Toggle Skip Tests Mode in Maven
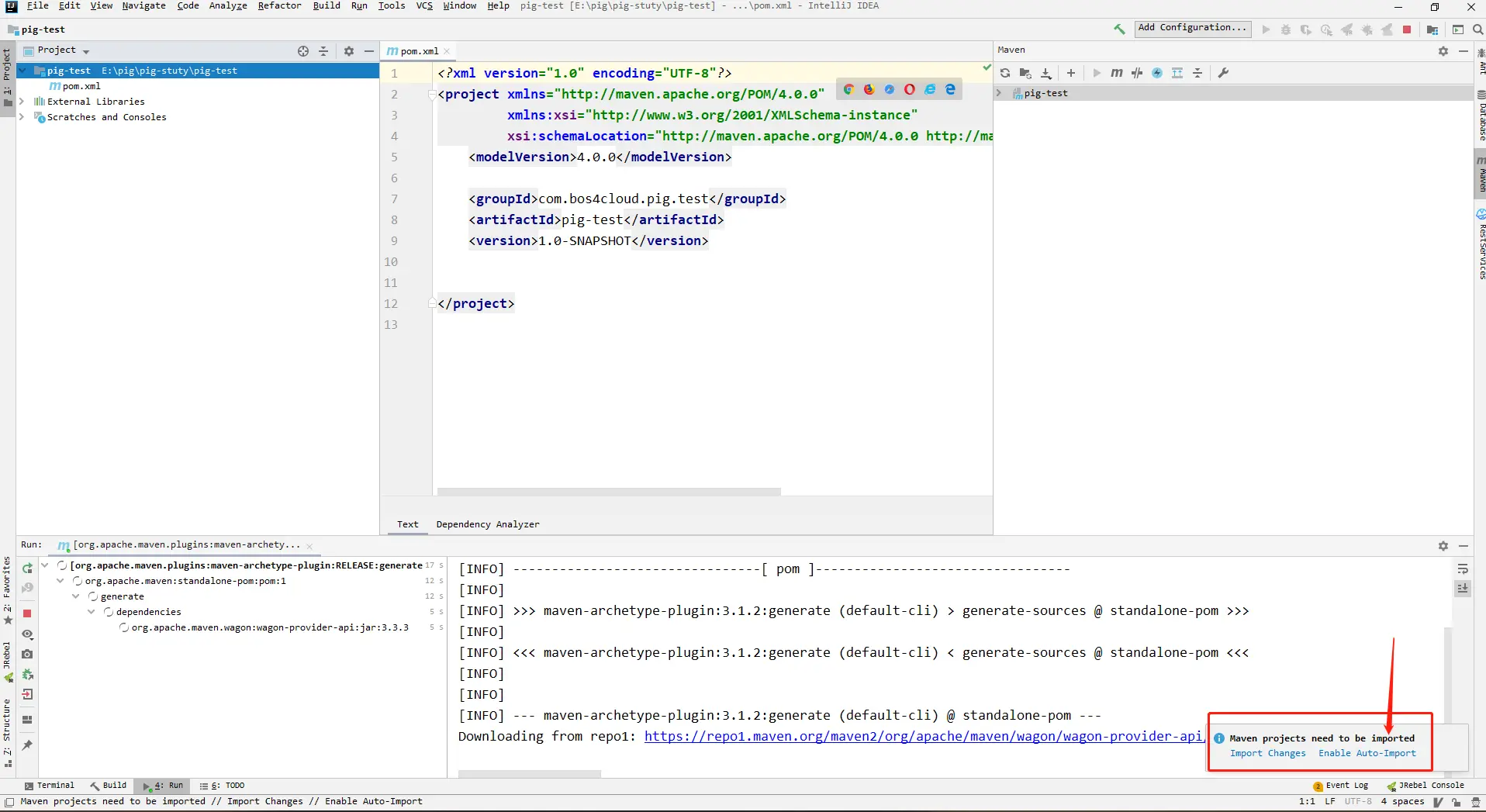Viewport: 1486px width, 812px height. [1157, 73]
